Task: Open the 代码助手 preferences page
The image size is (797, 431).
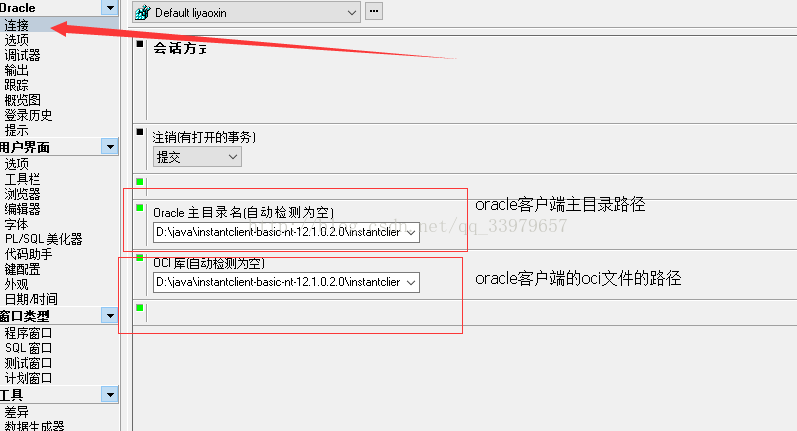Action: 28,254
